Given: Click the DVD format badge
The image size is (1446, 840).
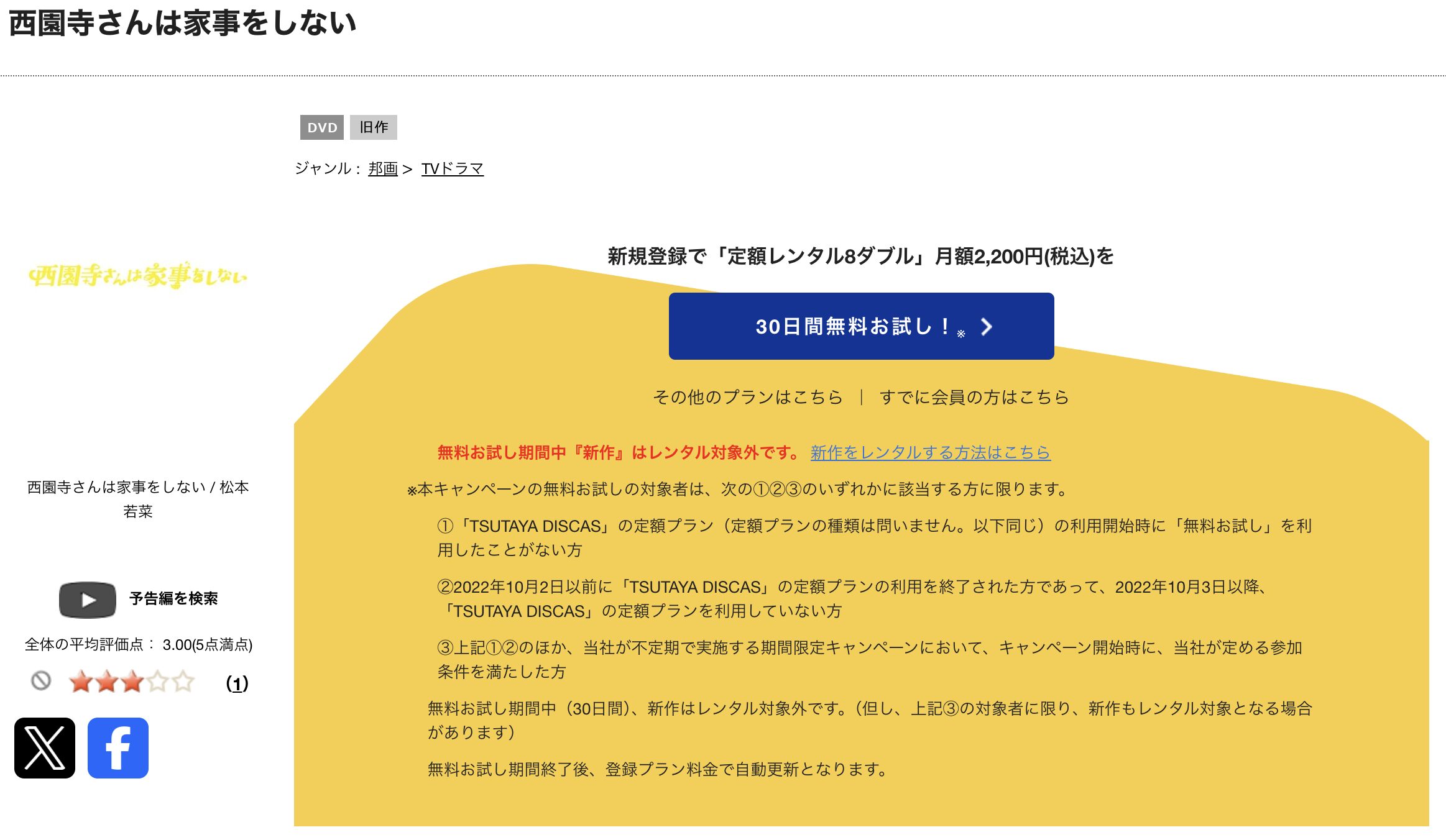Looking at the screenshot, I should [x=322, y=128].
